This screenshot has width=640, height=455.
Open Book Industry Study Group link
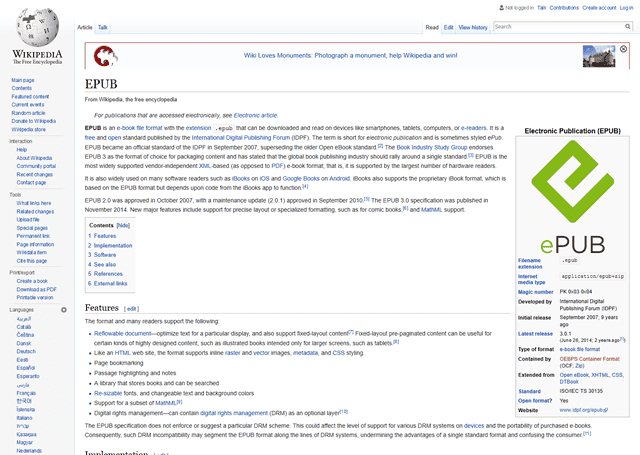tap(432, 147)
